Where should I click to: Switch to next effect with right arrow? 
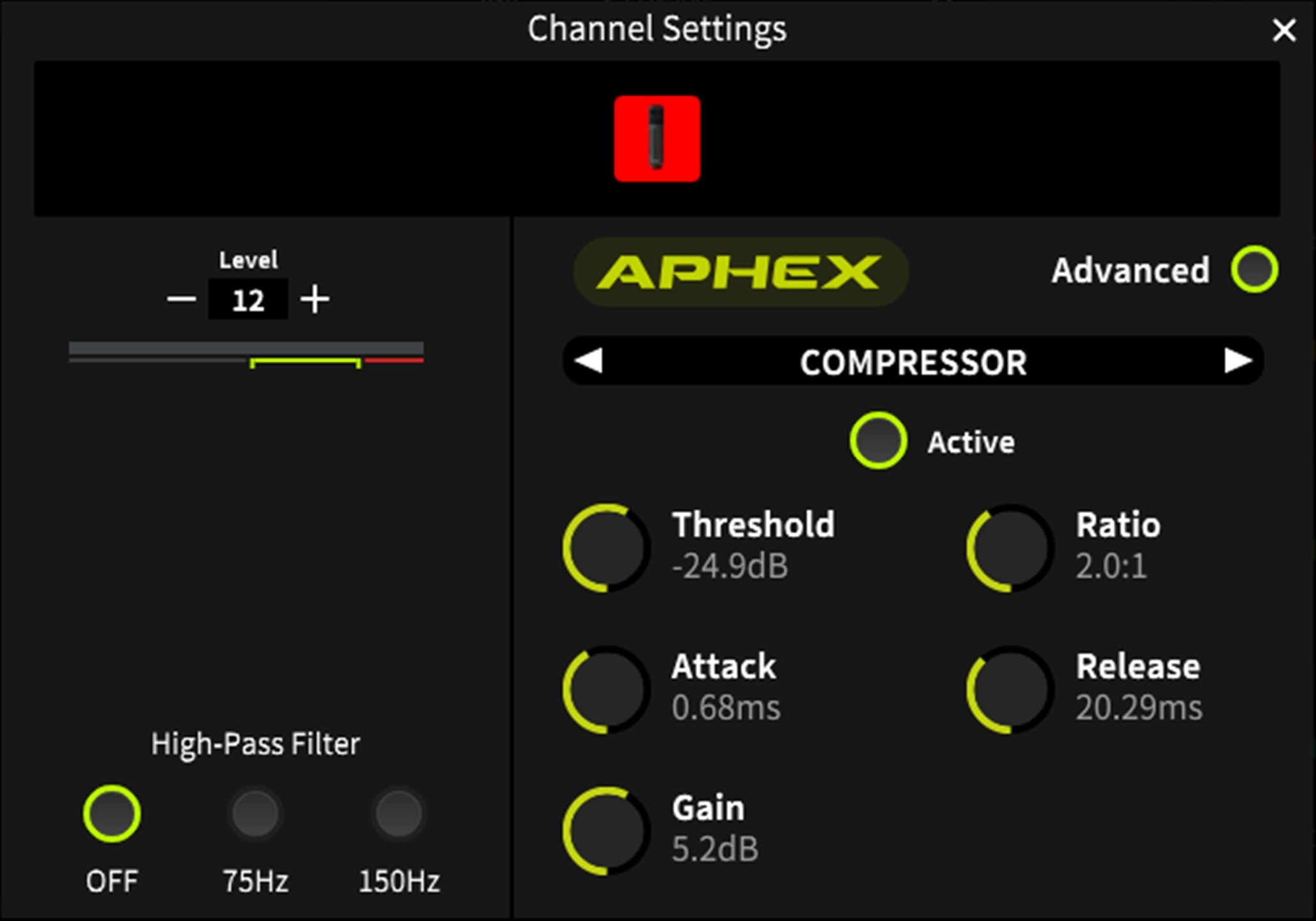[1238, 361]
